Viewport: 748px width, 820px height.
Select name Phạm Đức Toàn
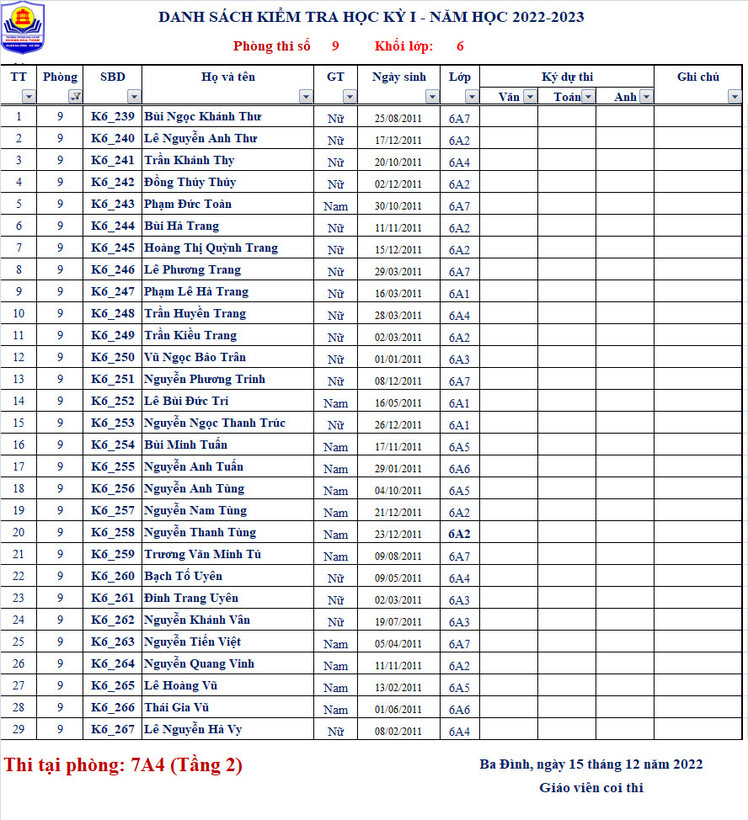pos(228,204)
